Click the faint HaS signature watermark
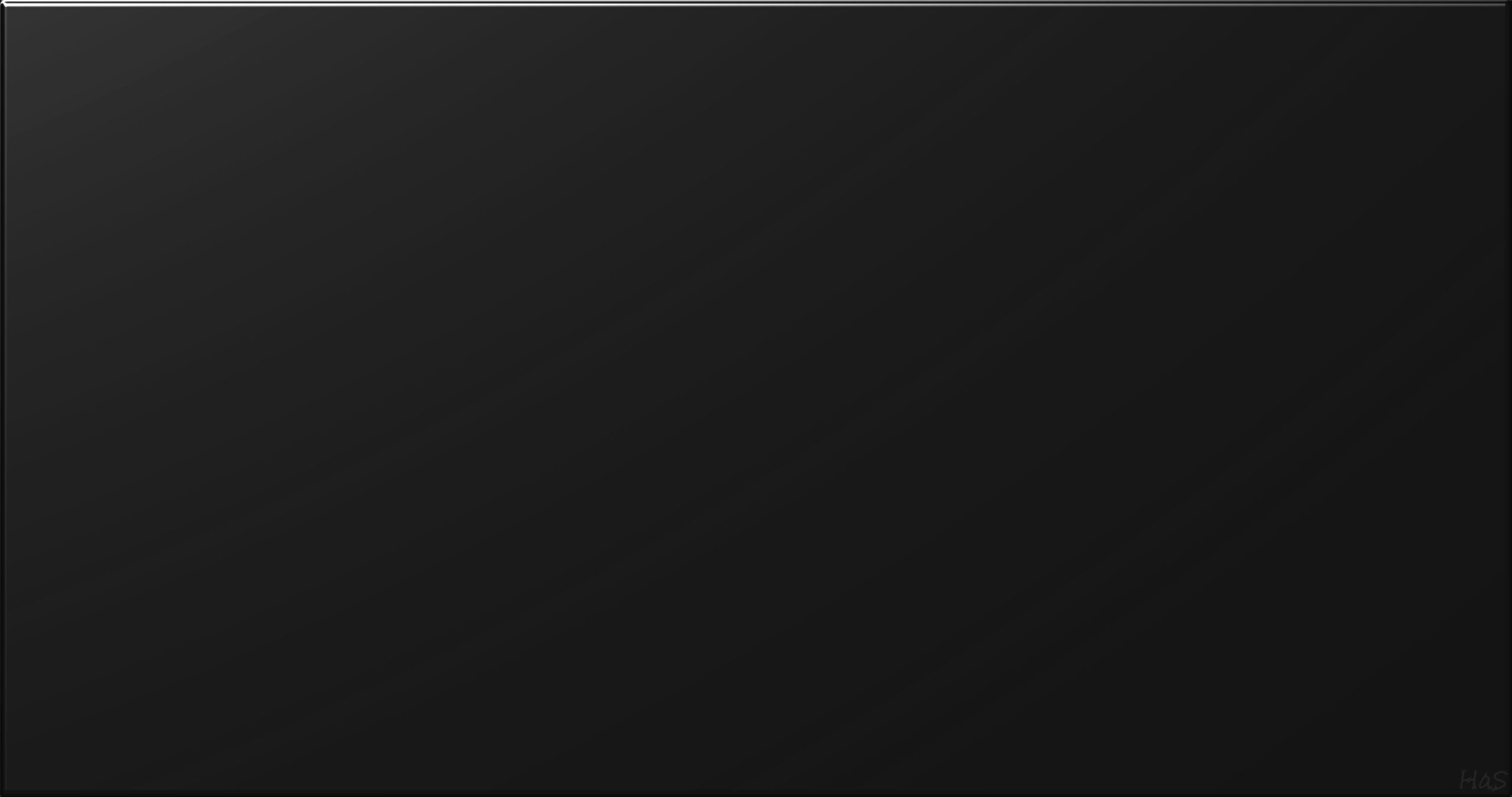This screenshot has height=797, width=1512. pyautogui.click(x=1482, y=780)
